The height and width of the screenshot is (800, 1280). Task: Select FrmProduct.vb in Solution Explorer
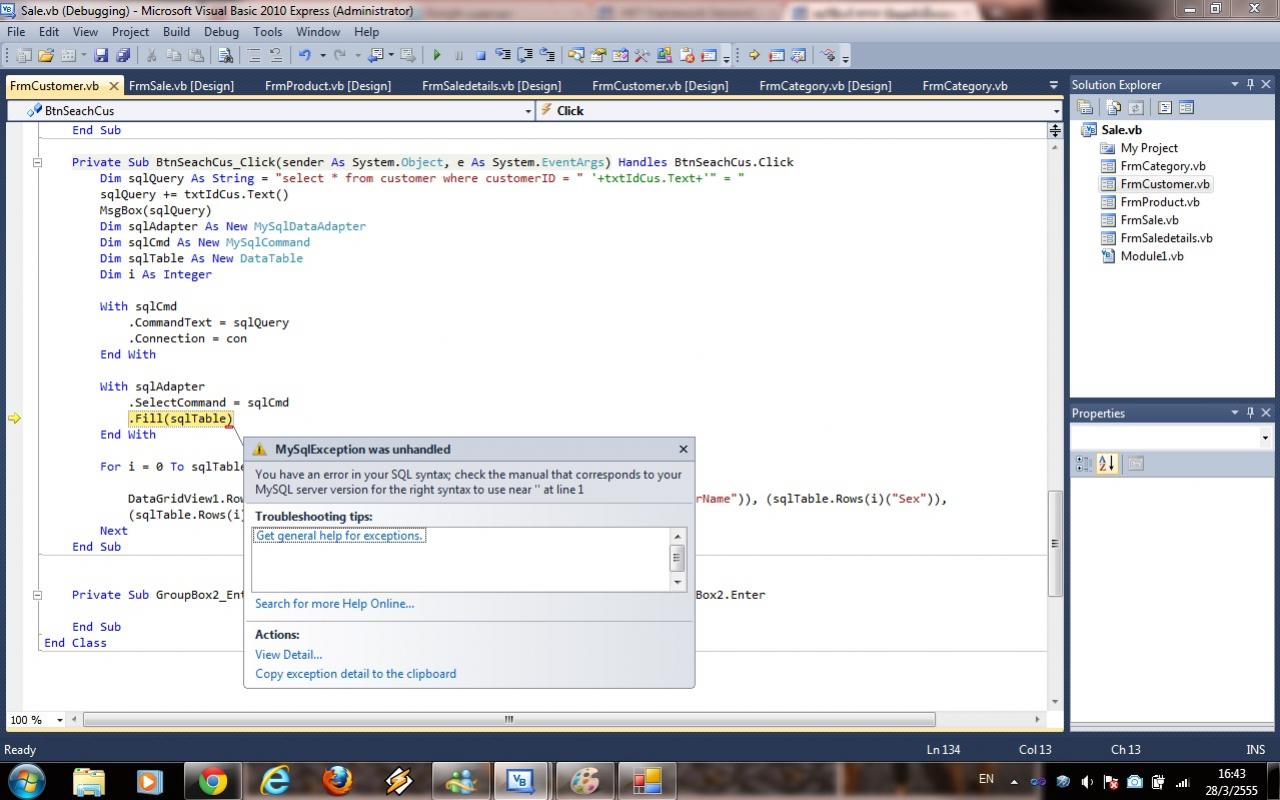(1160, 202)
